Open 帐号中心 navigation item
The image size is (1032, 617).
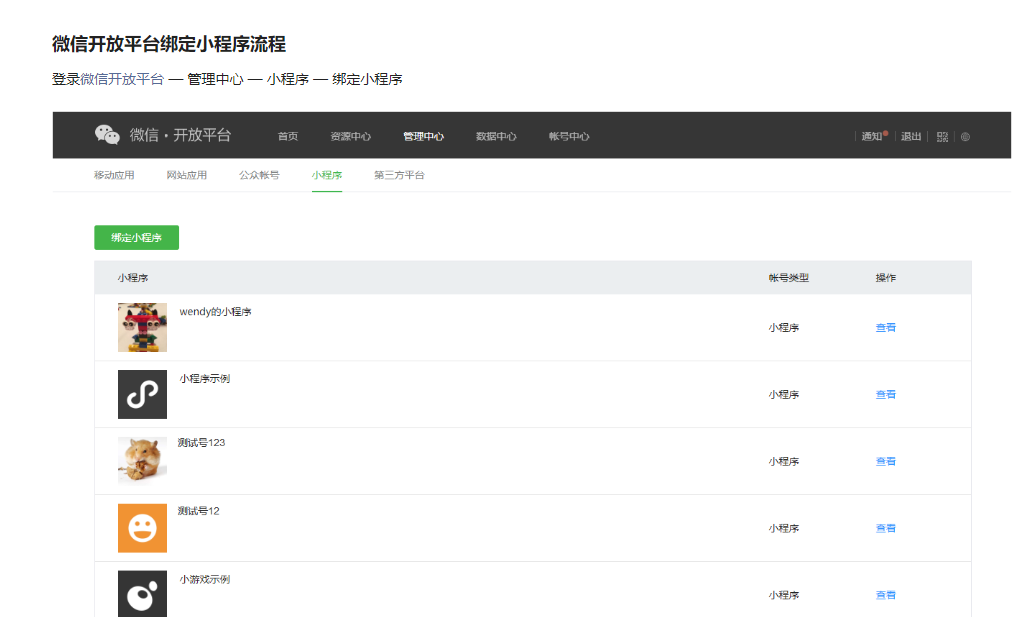(x=569, y=136)
